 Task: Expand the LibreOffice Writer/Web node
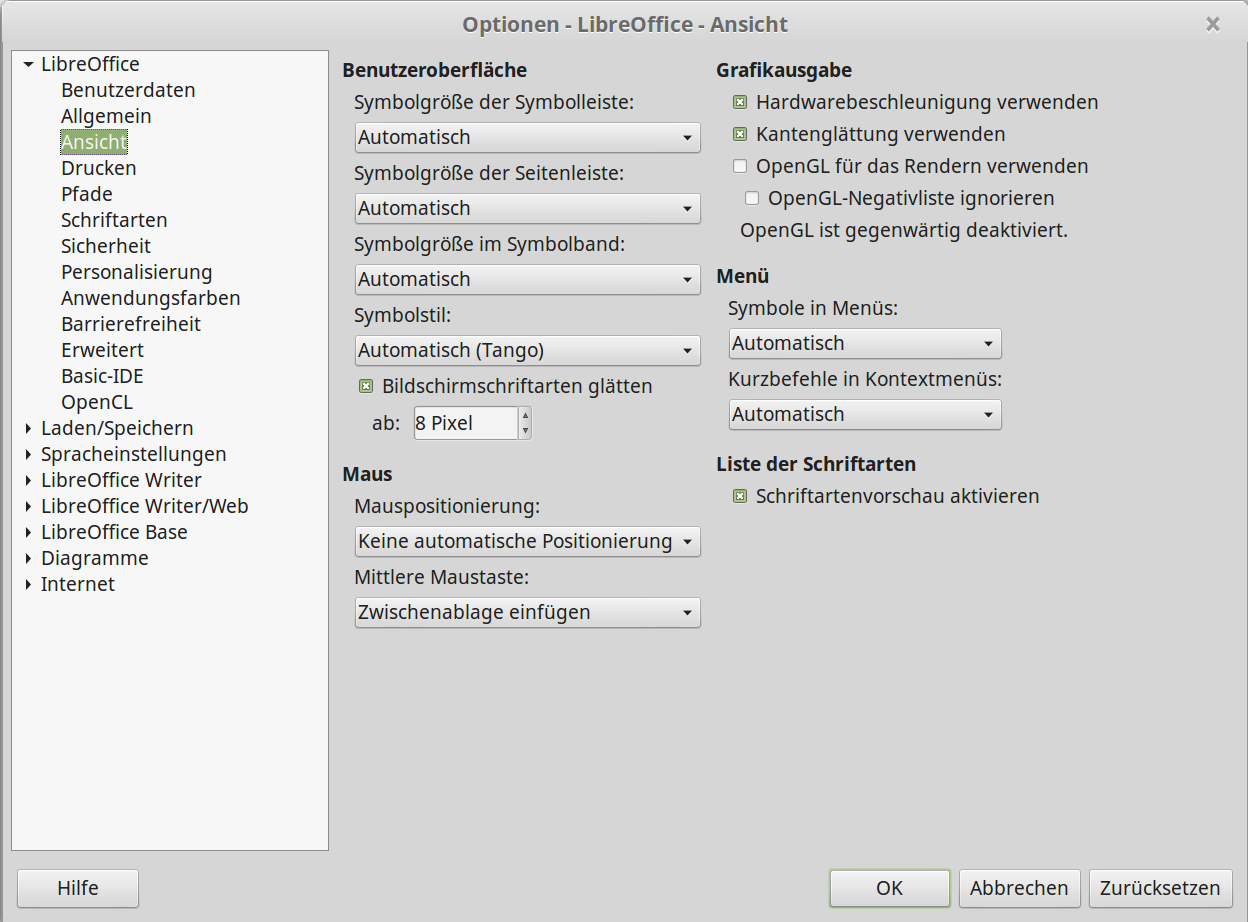click(x=28, y=507)
